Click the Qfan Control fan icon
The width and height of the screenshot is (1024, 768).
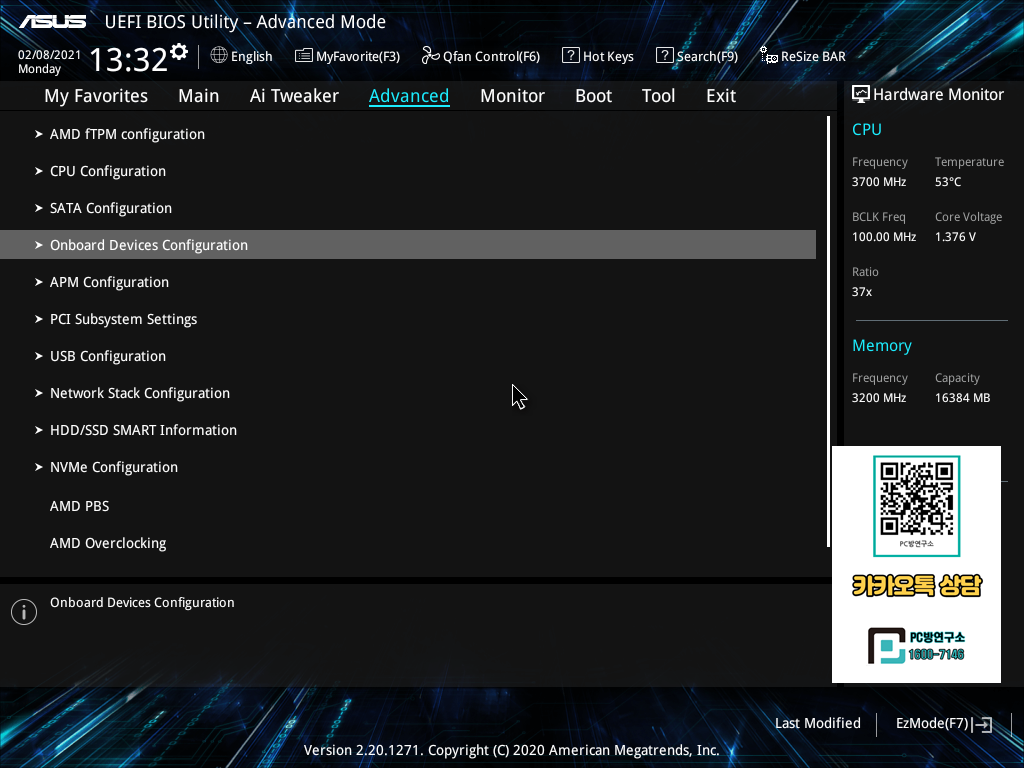(430, 56)
